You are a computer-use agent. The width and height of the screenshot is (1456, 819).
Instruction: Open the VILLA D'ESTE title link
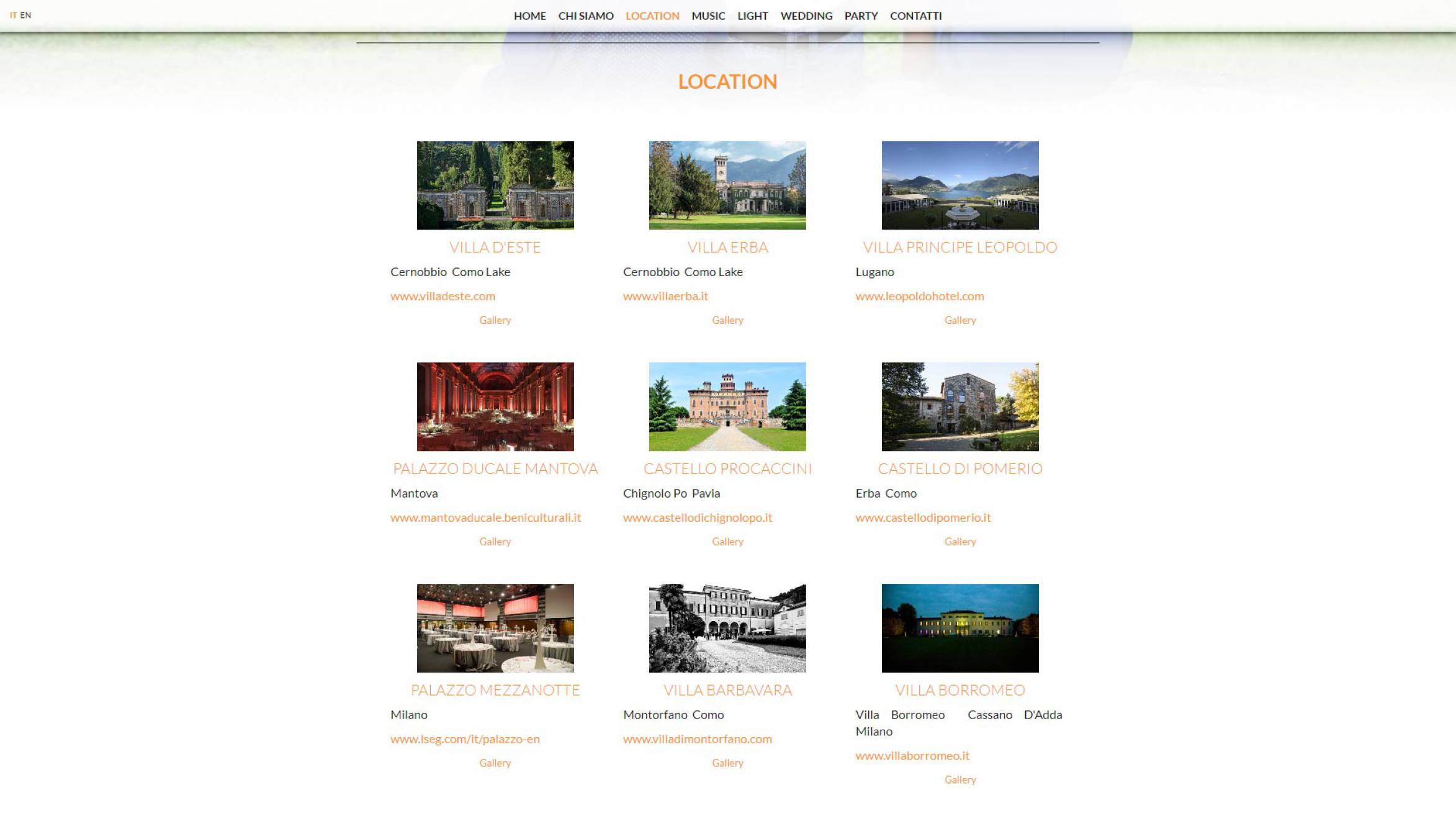pos(495,247)
